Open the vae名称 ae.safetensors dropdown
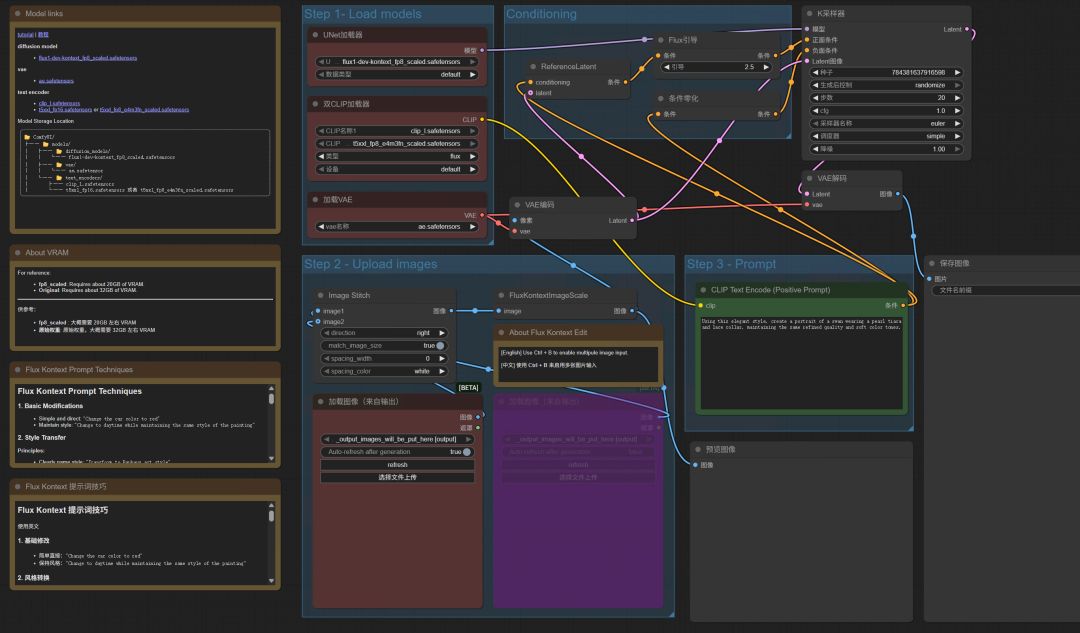 (396, 227)
